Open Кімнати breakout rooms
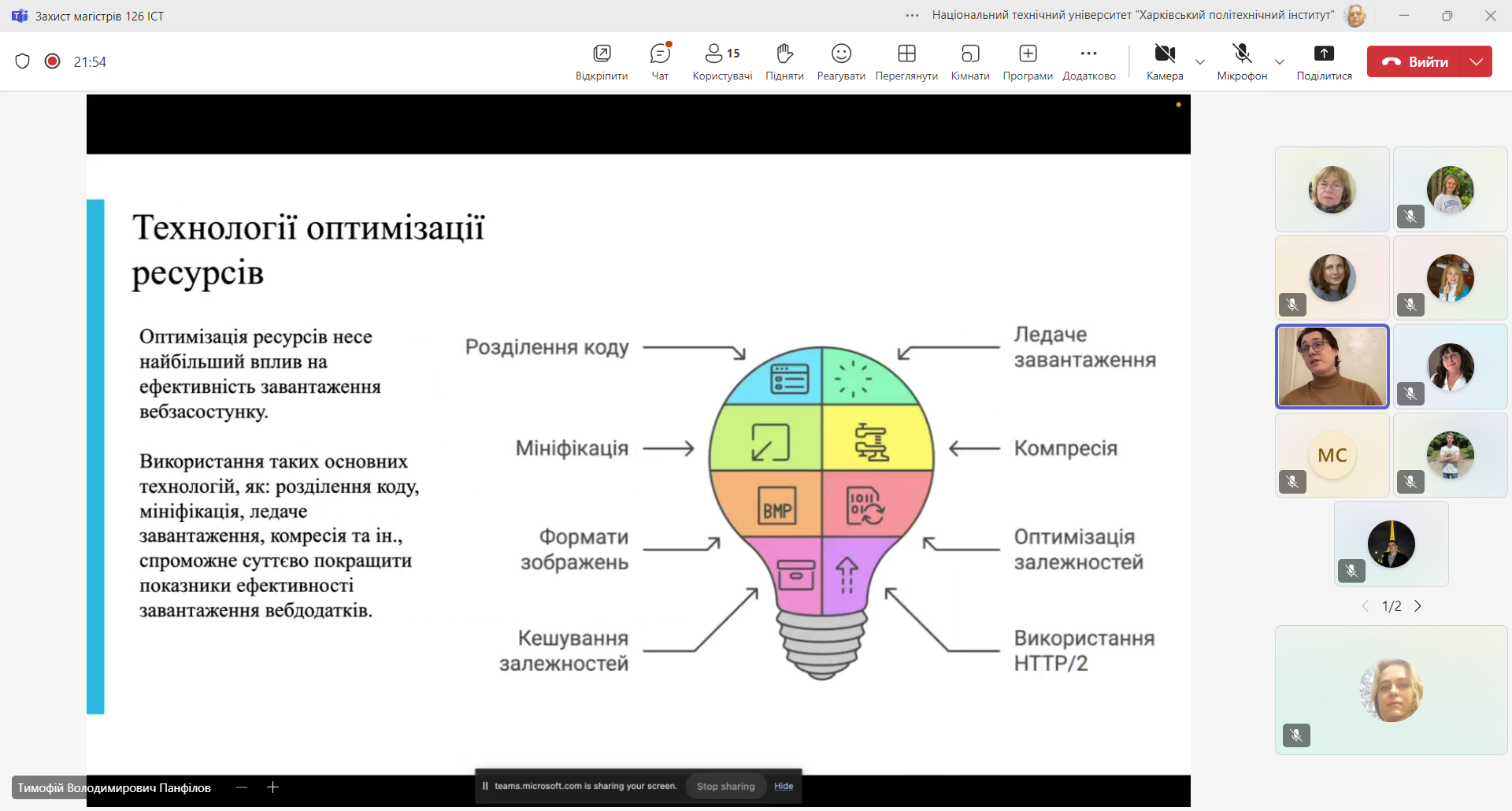Image resolution: width=1512 pixels, height=811 pixels. (970, 61)
